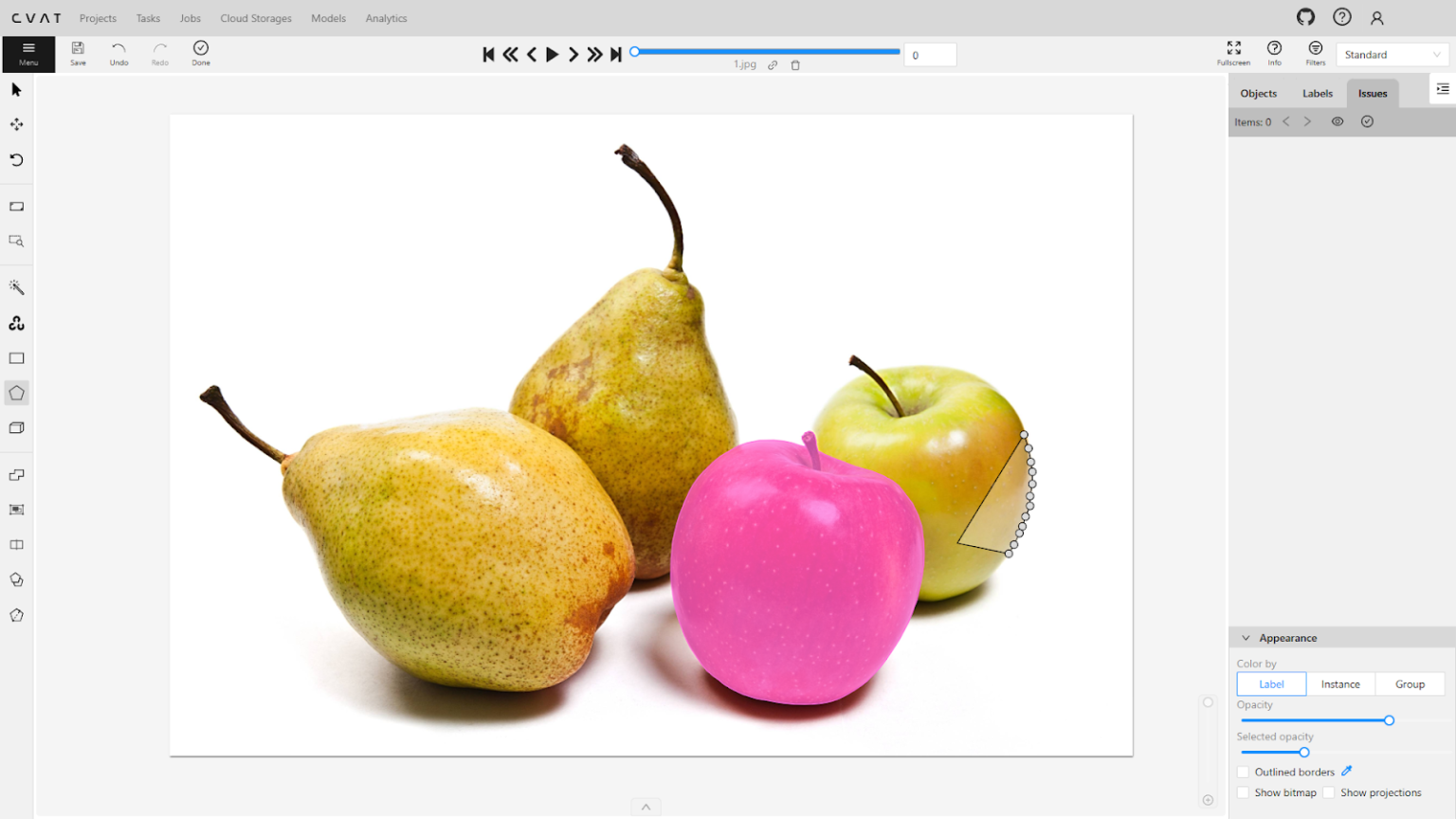Click the Save icon
Viewport: 1456px width, 819px height.
[x=78, y=53]
